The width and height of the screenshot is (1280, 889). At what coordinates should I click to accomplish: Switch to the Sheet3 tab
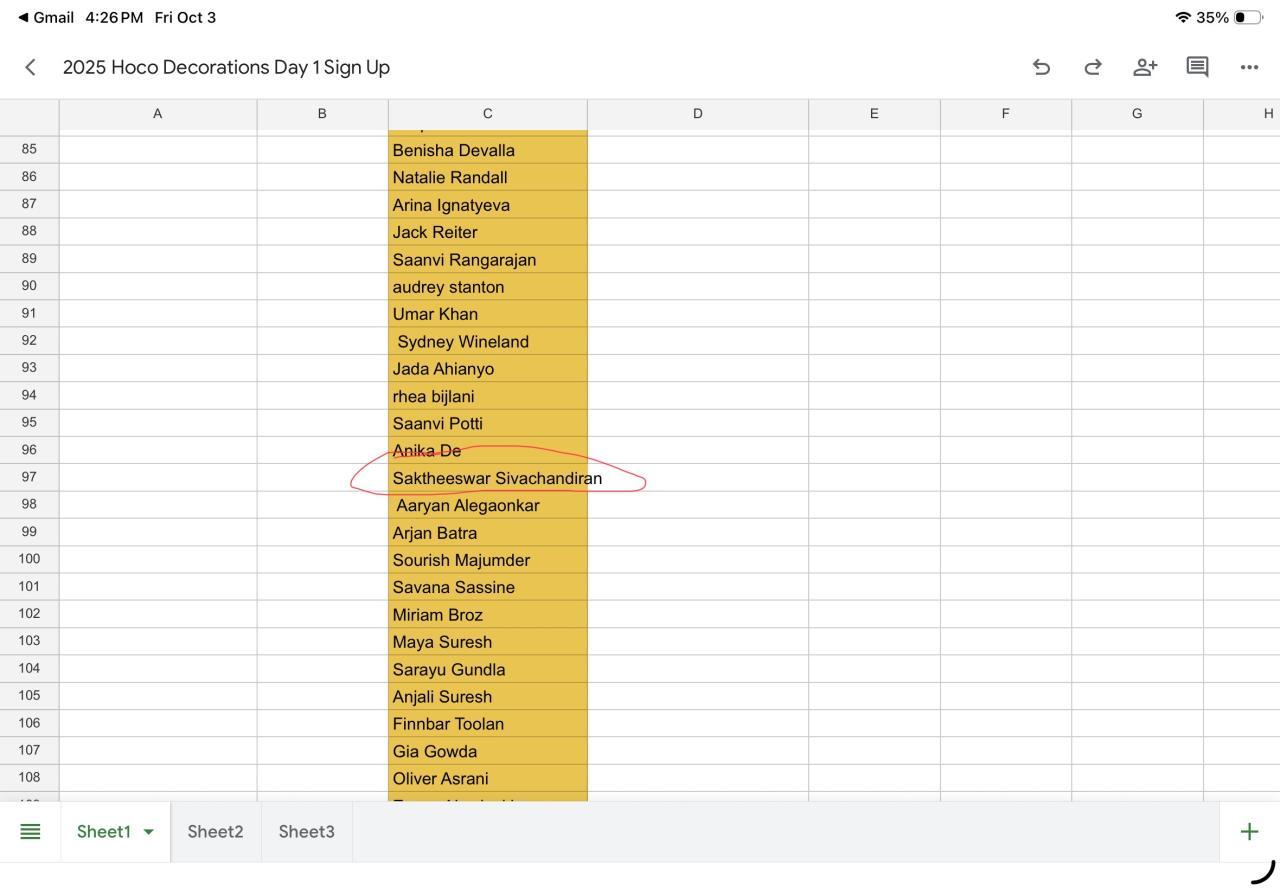[306, 831]
